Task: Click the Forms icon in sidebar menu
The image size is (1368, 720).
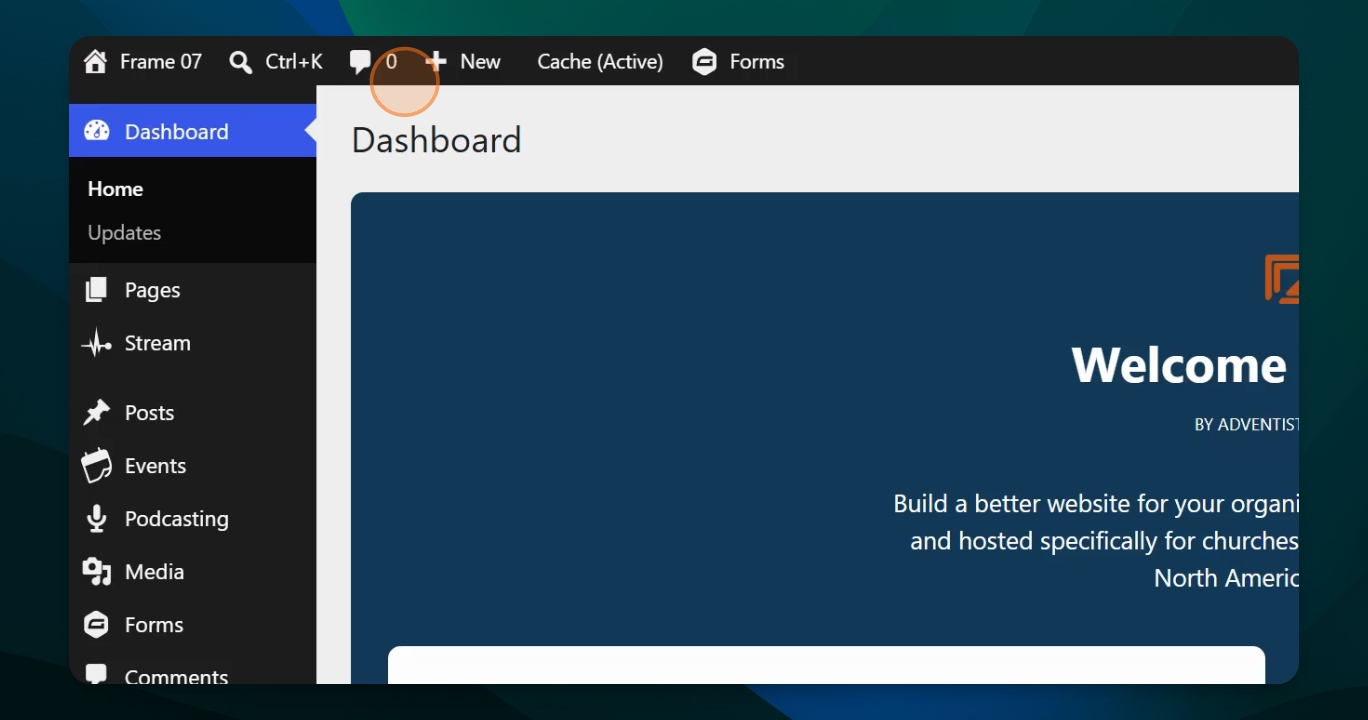Action: [96, 625]
